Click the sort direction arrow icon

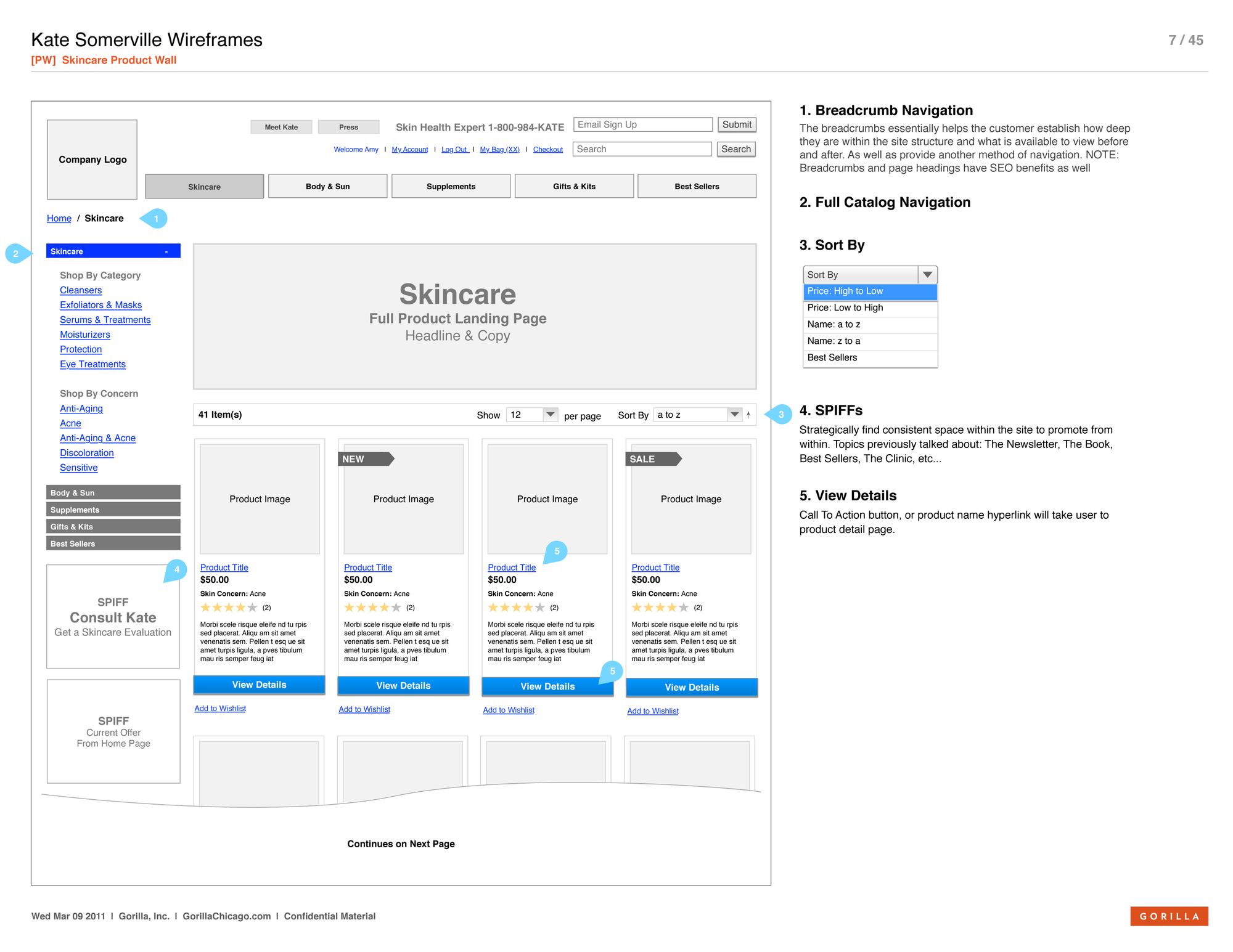748,415
